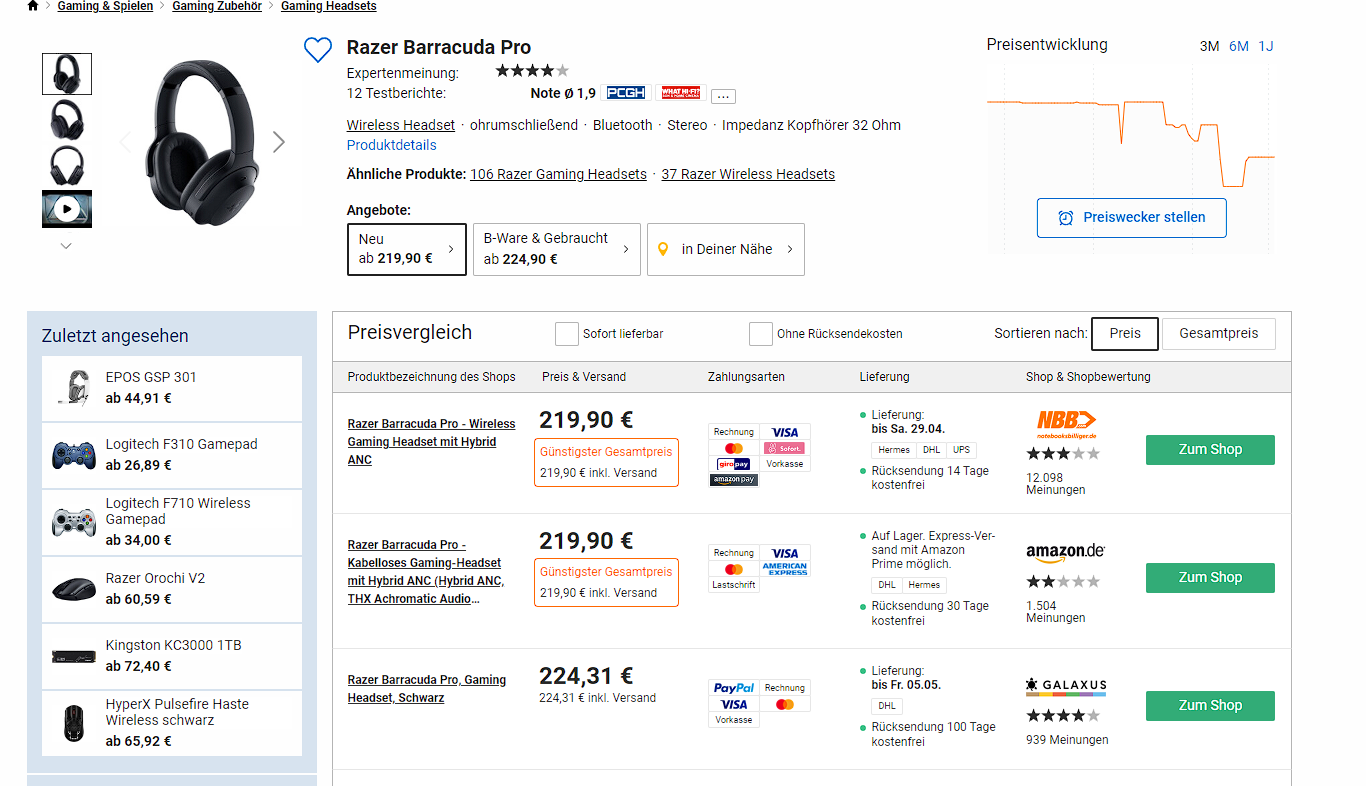Show previous product image arrow
This screenshot has width=1366, height=786.
(125, 142)
